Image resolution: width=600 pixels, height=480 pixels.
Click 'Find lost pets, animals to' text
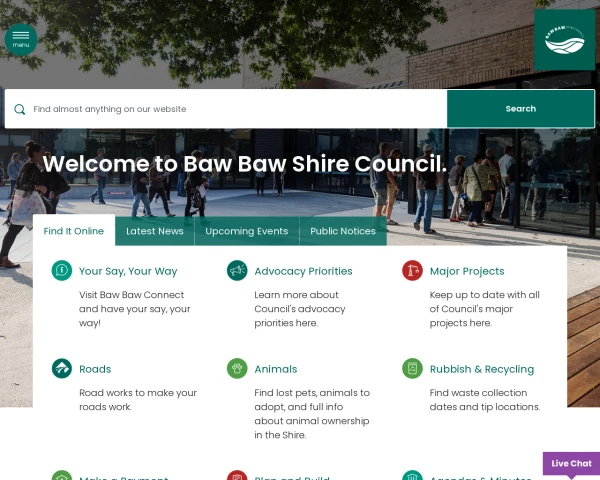click(312, 414)
